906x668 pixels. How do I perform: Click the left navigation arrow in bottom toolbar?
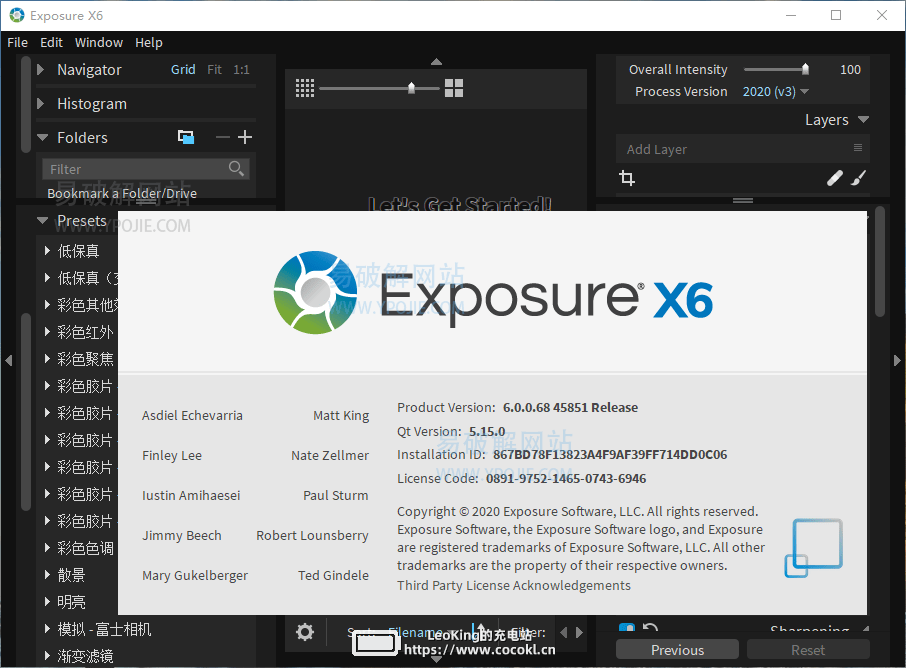pyautogui.click(x=564, y=633)
